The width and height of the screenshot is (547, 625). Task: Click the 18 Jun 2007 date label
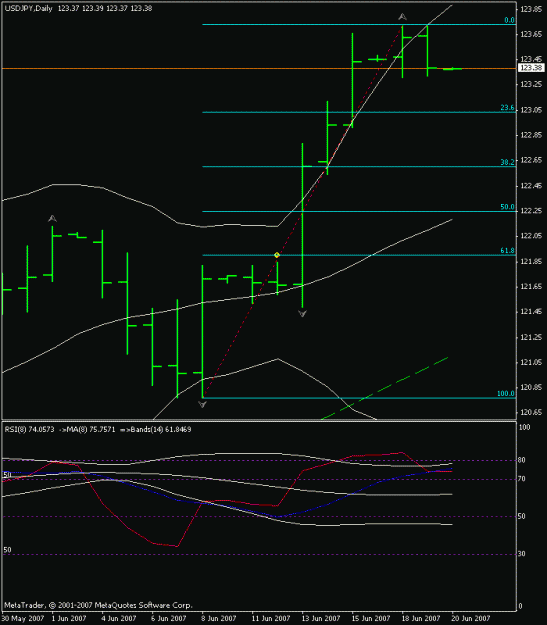click(x=421, y=618)
